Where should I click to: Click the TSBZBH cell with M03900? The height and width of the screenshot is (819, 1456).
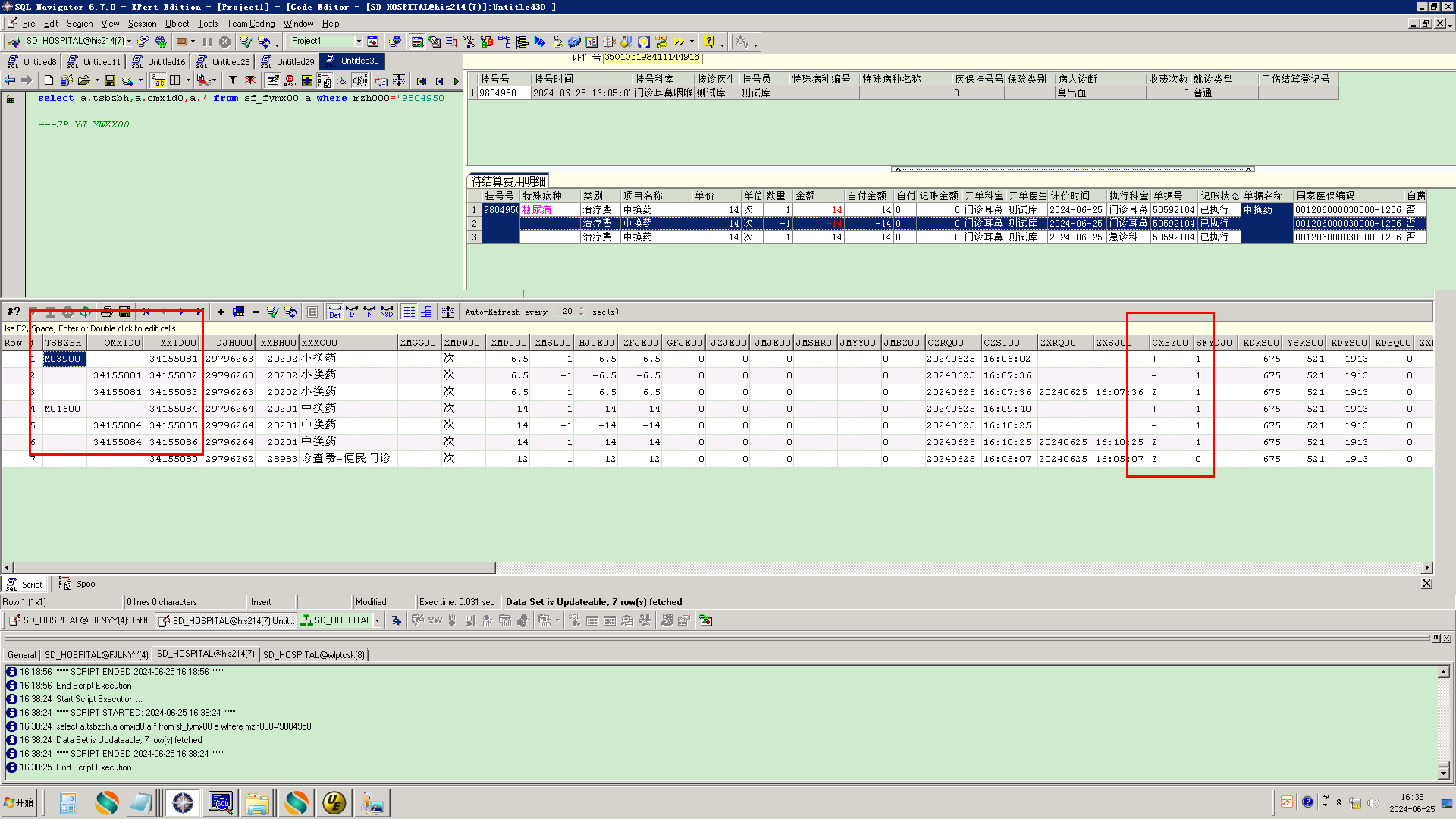point(64,359)
